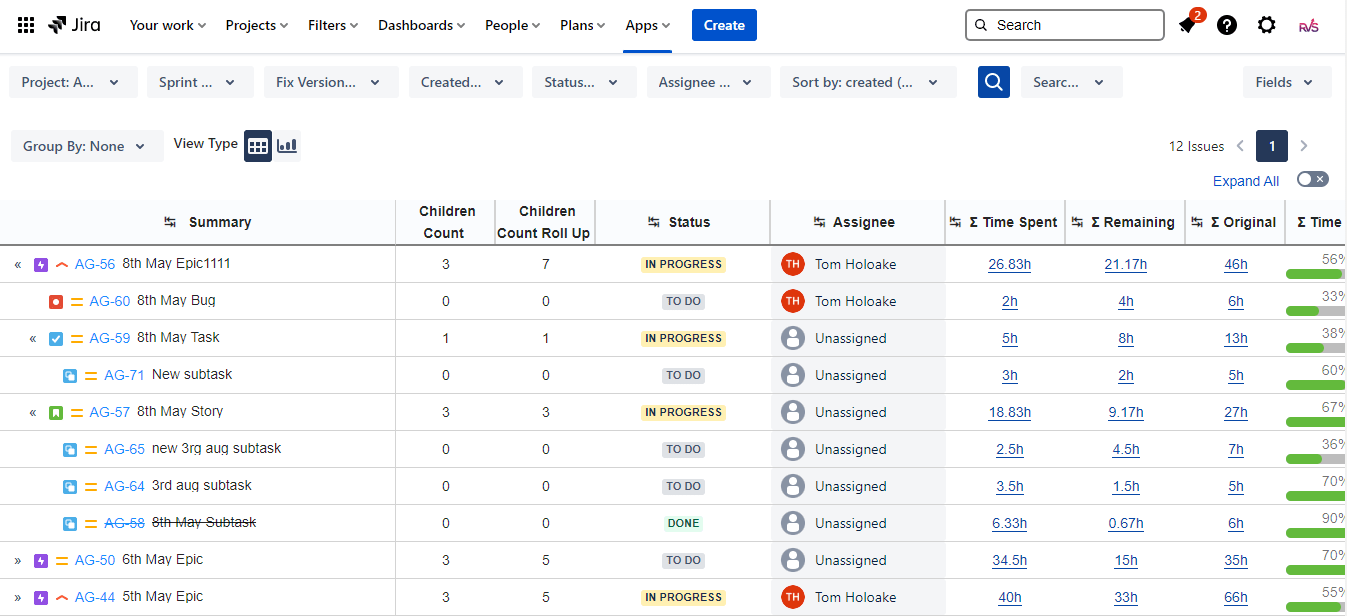Select the table view type icon
1347x616 pixels.
[x=257, y=145]
